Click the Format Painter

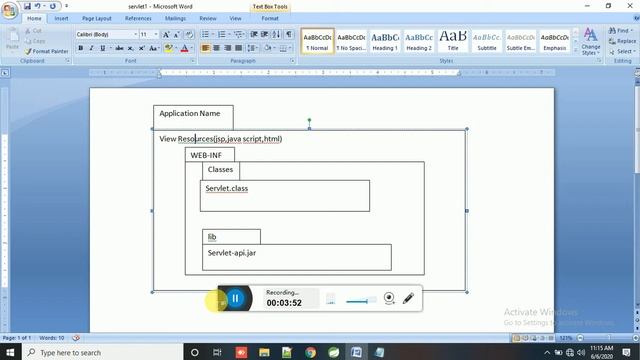(46, 51)
